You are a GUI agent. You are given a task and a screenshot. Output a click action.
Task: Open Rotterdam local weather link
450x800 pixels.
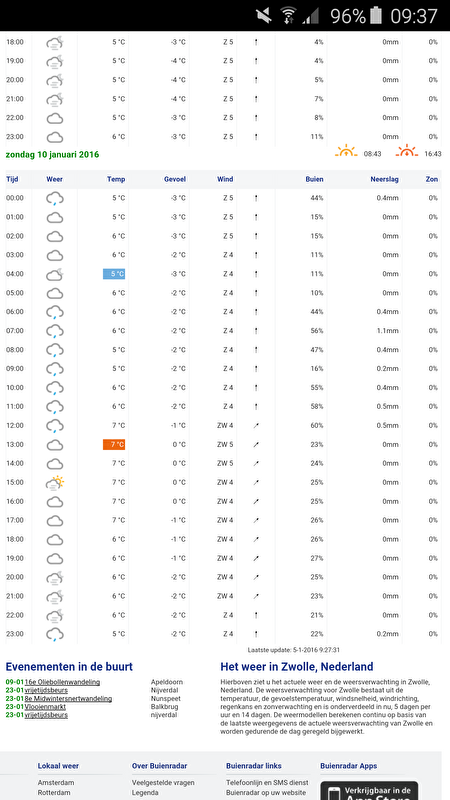55,793
